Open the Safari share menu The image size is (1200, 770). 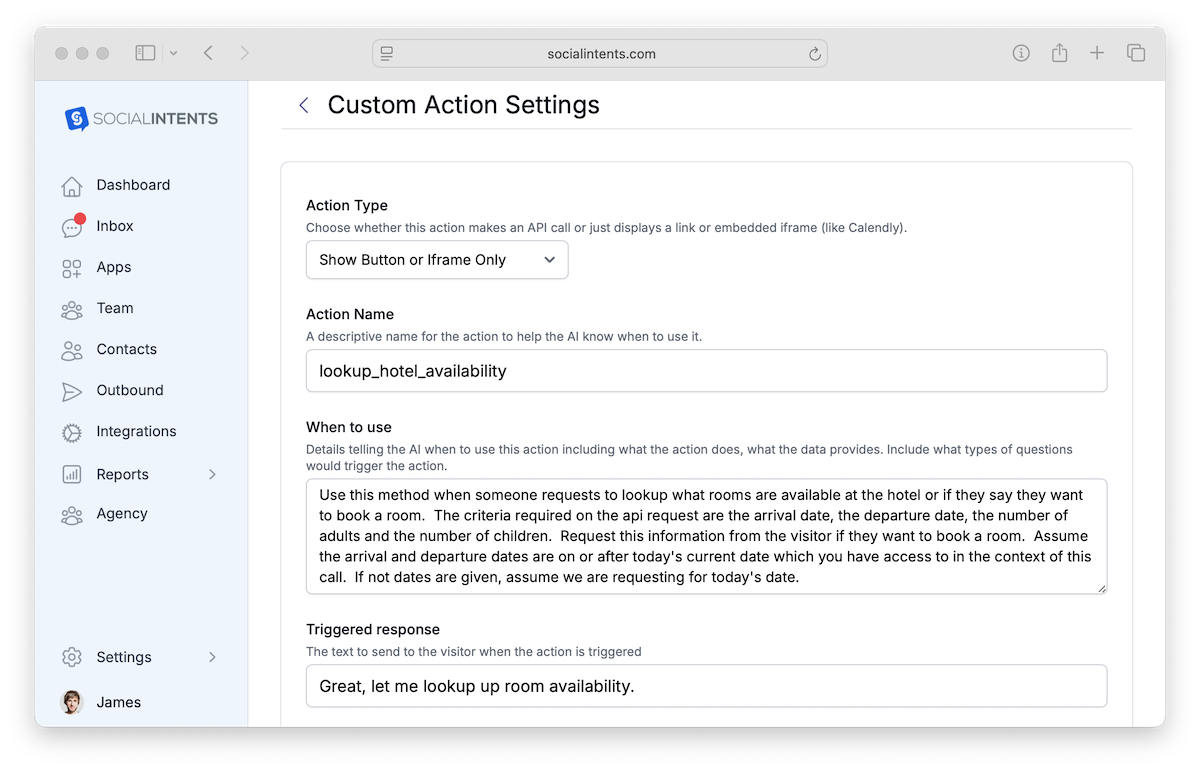coord(1059,52)
